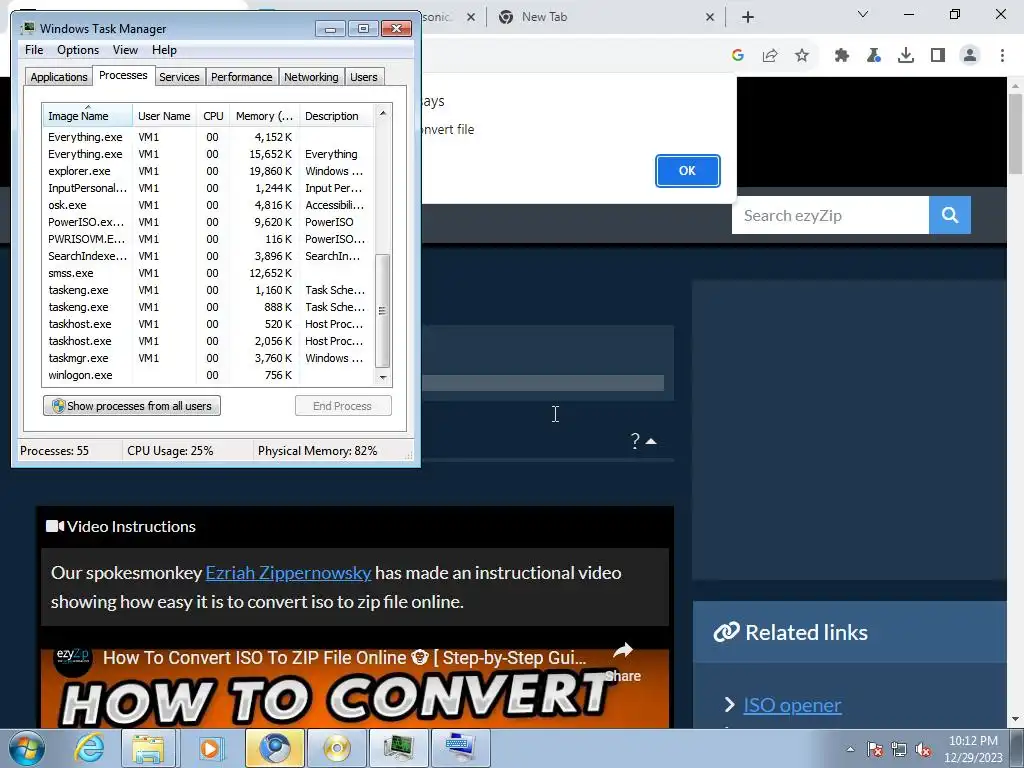Close the New Tab tab

[x=710, y=18]
